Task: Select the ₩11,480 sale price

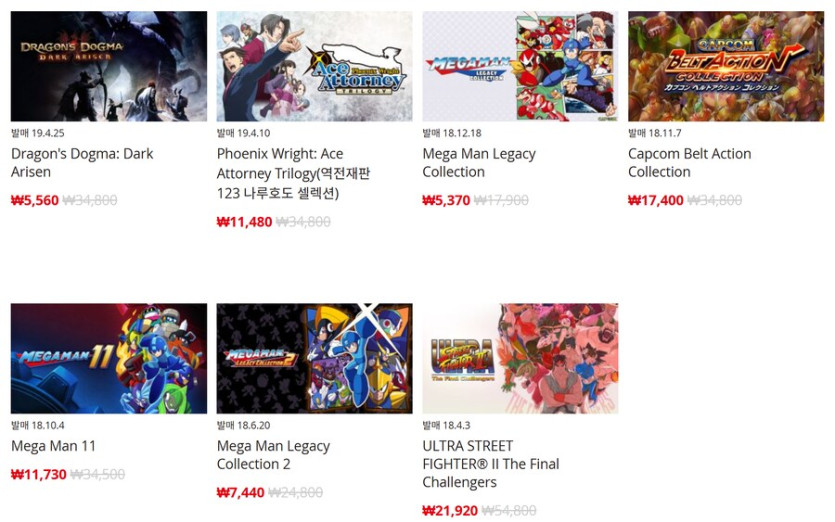Action: pyautogui.click(x=244, y=222)
